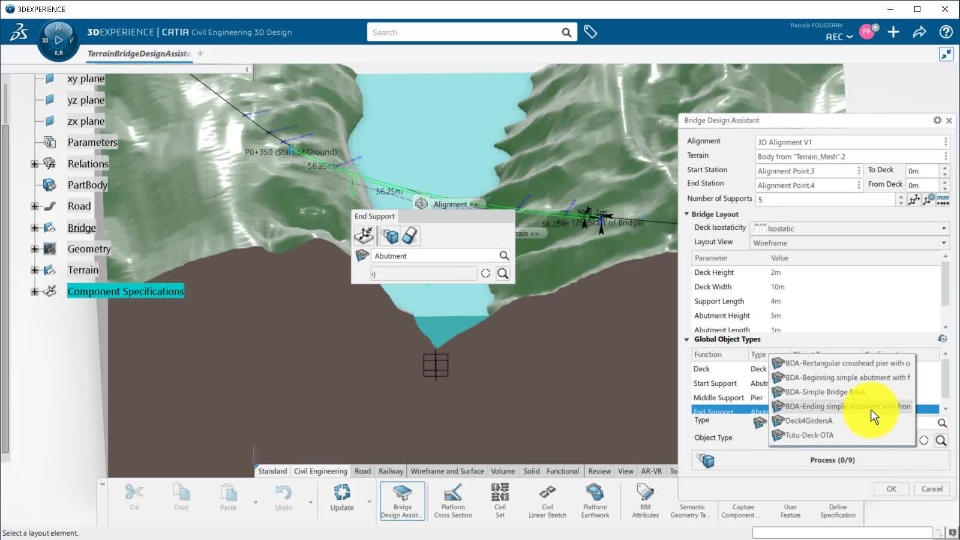Click the Update toolbar icon

pyautogui.click(x=342, y=498)
